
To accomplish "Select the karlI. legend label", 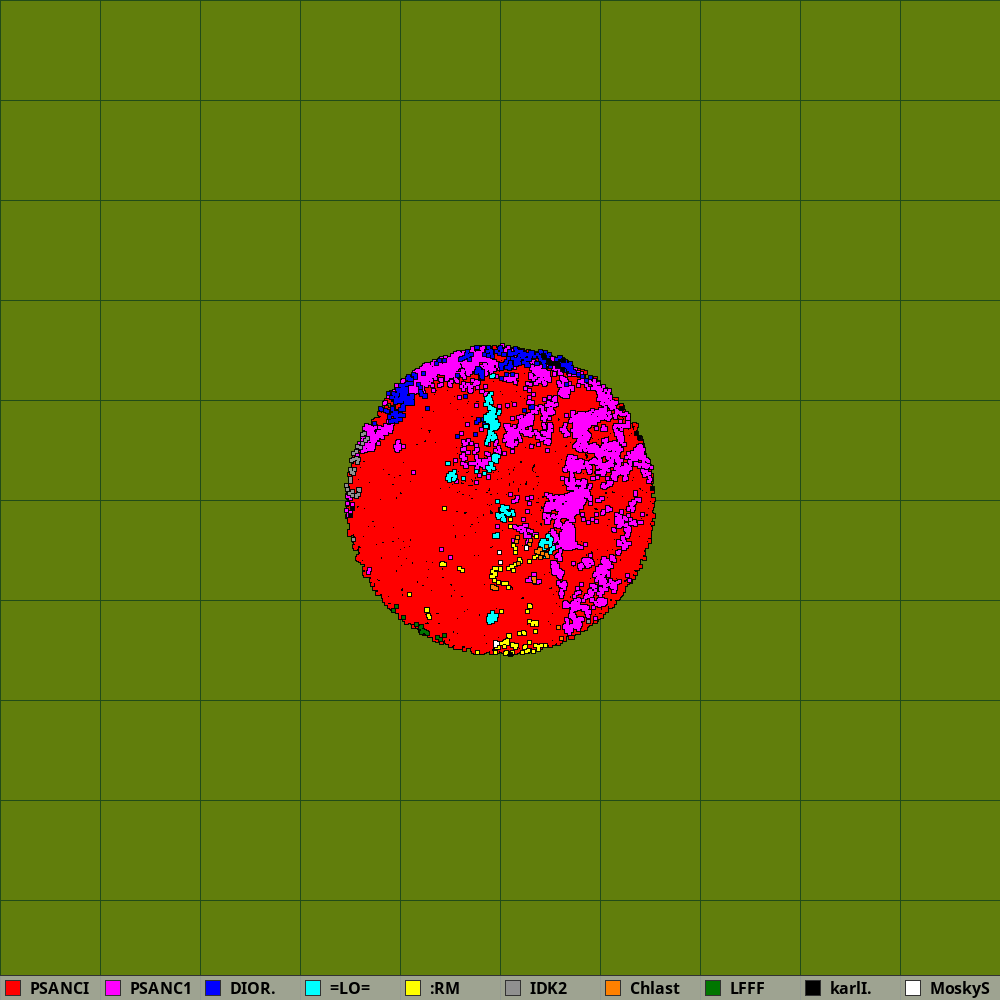I will [850, 989].
